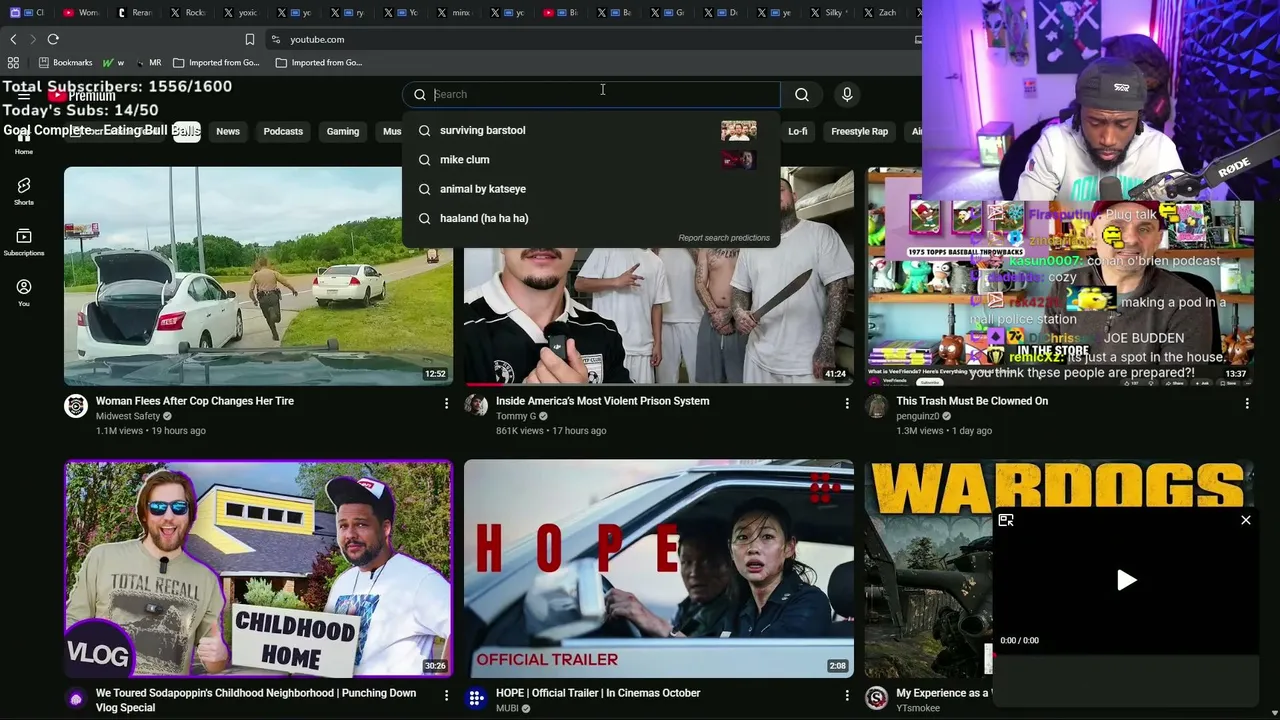Open the Bookmarks folder in the bookmarks bar
The image size is (1280, 720).
[65, 62]
